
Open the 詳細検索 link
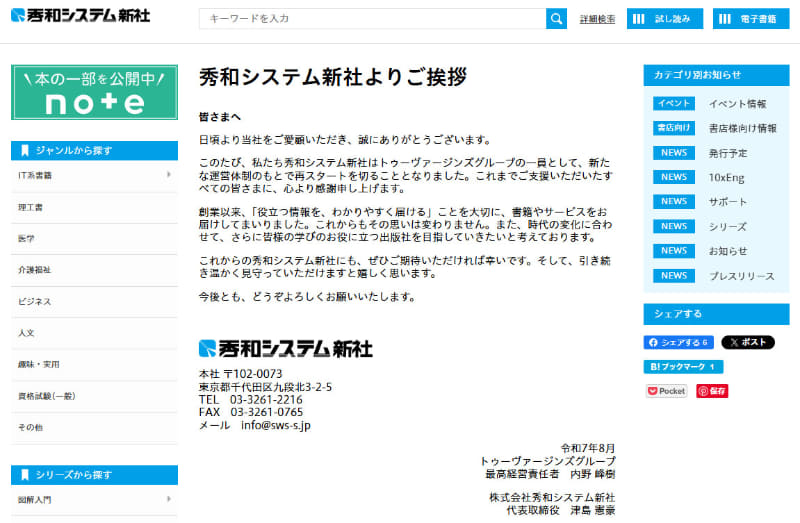pos(597,19)
